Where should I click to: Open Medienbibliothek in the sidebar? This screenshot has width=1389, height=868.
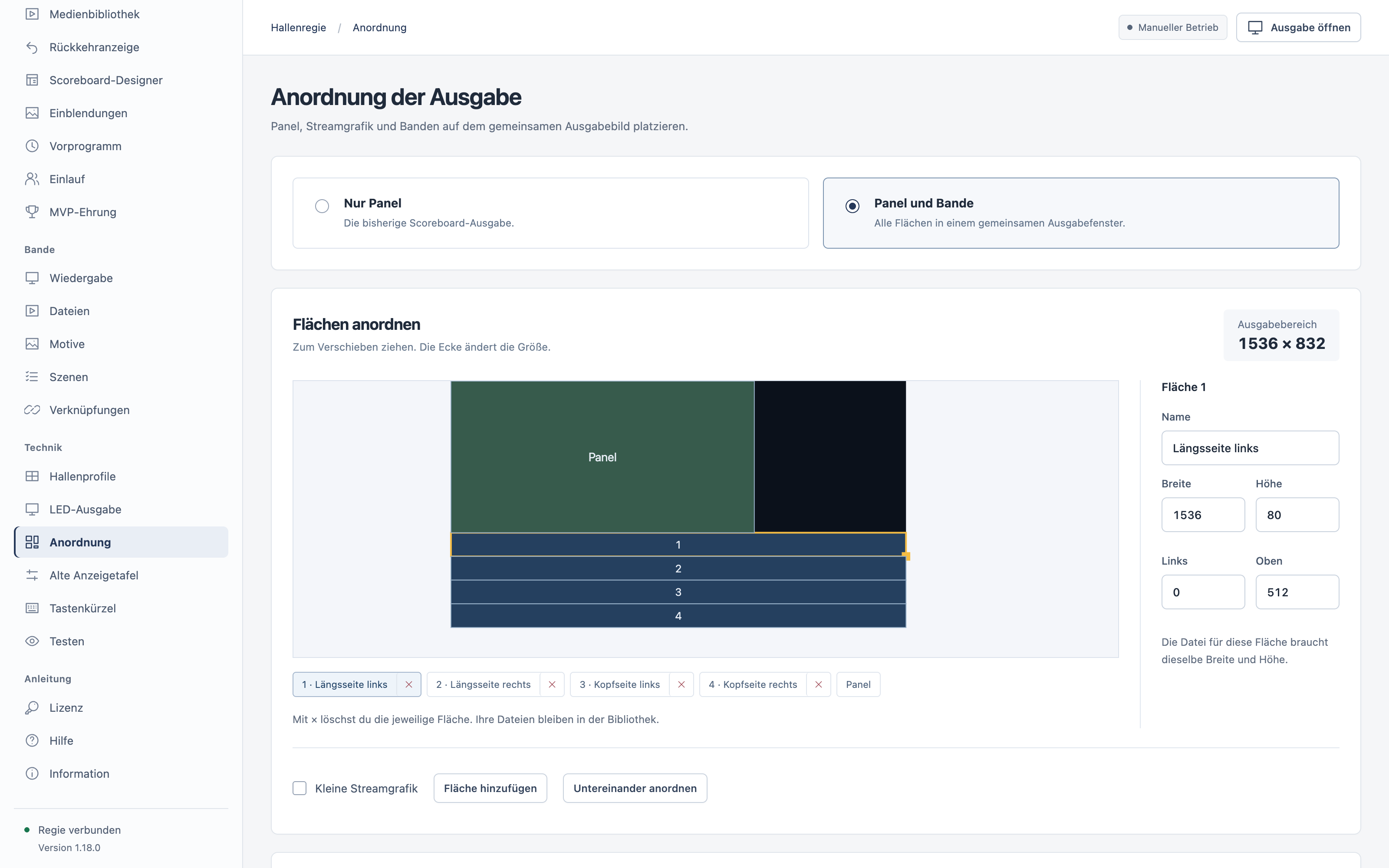click(121, 14)
